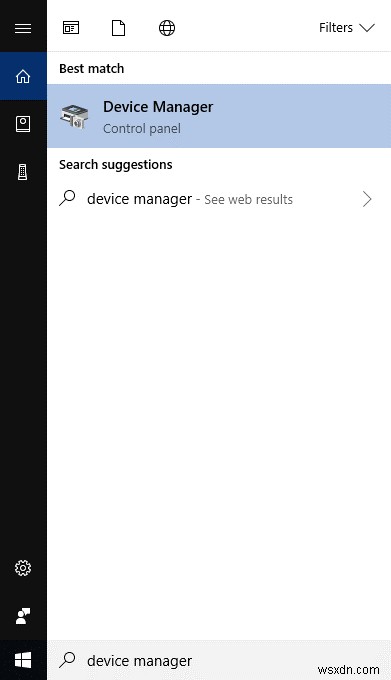Click the search box containing 'device manager'
The width and height of the screenshot is (391, 680).
219,660
